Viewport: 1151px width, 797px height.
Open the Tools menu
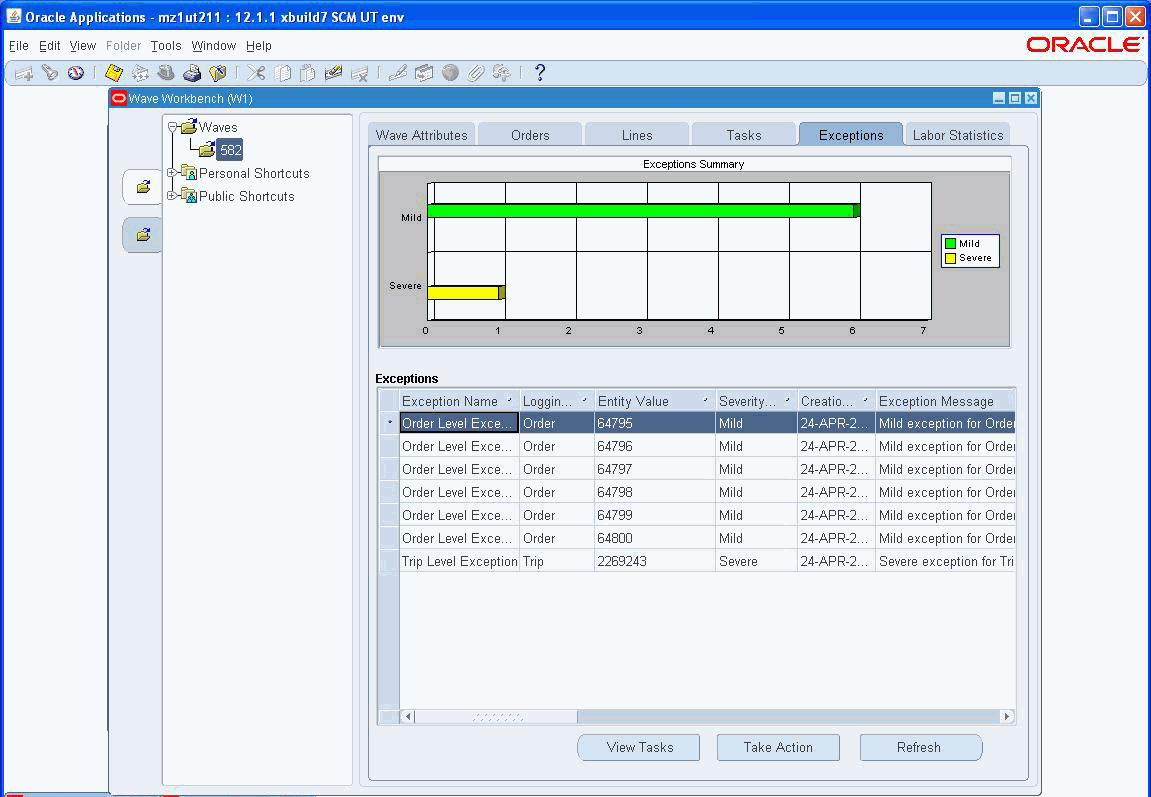coord(166,46)
